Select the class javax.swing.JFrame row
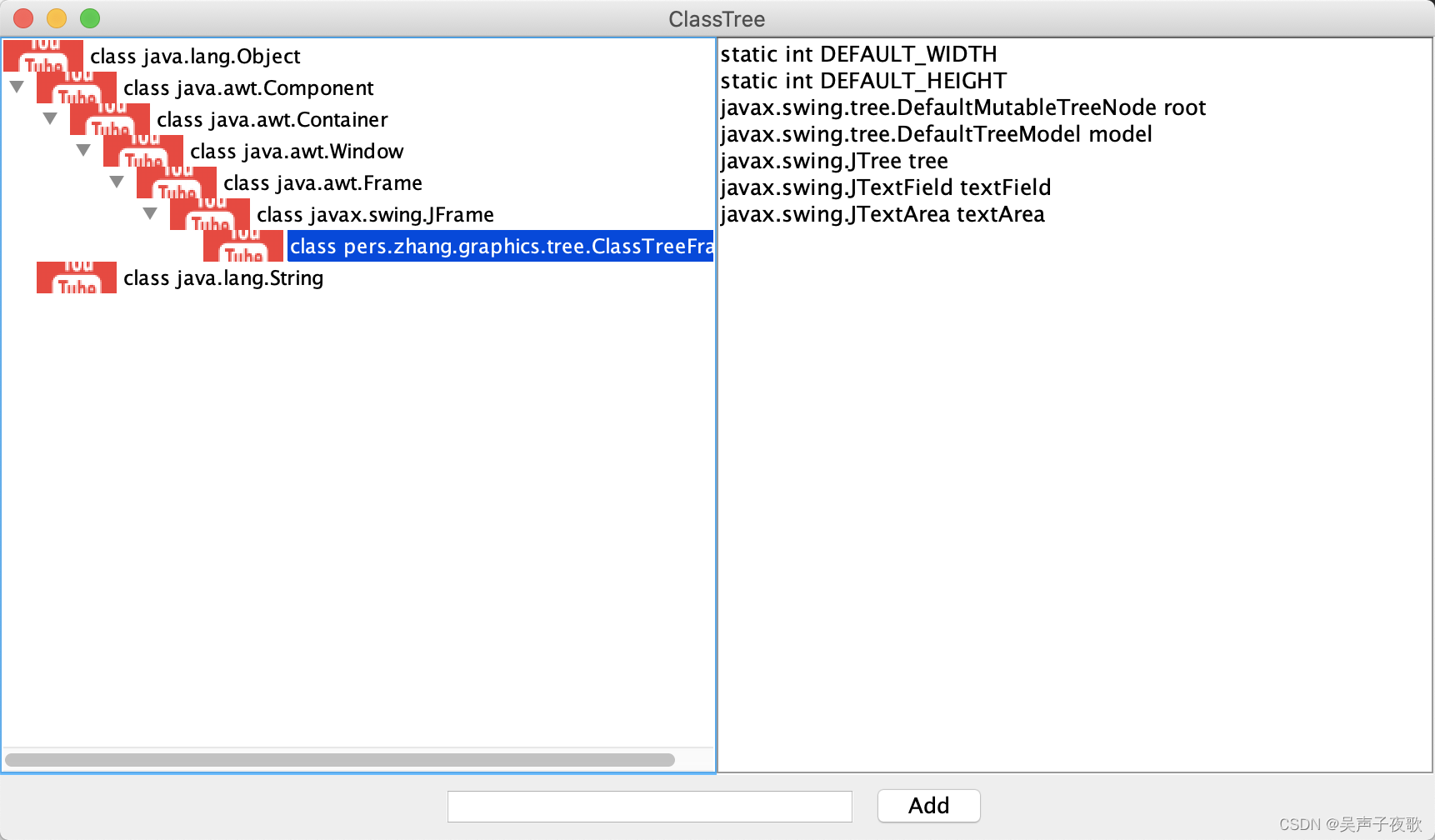1435x840 pixels. (375, 214)
